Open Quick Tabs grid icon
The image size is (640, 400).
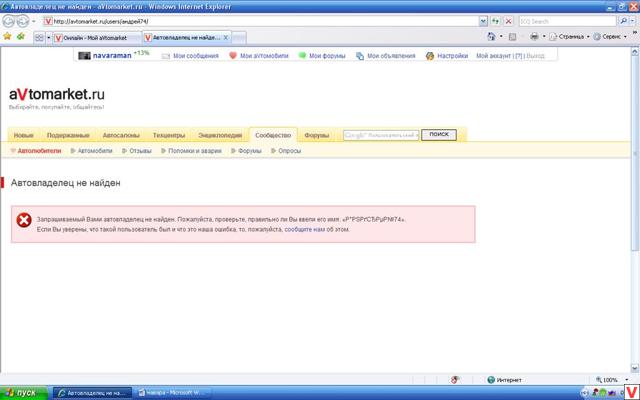[x=39, y=38]
